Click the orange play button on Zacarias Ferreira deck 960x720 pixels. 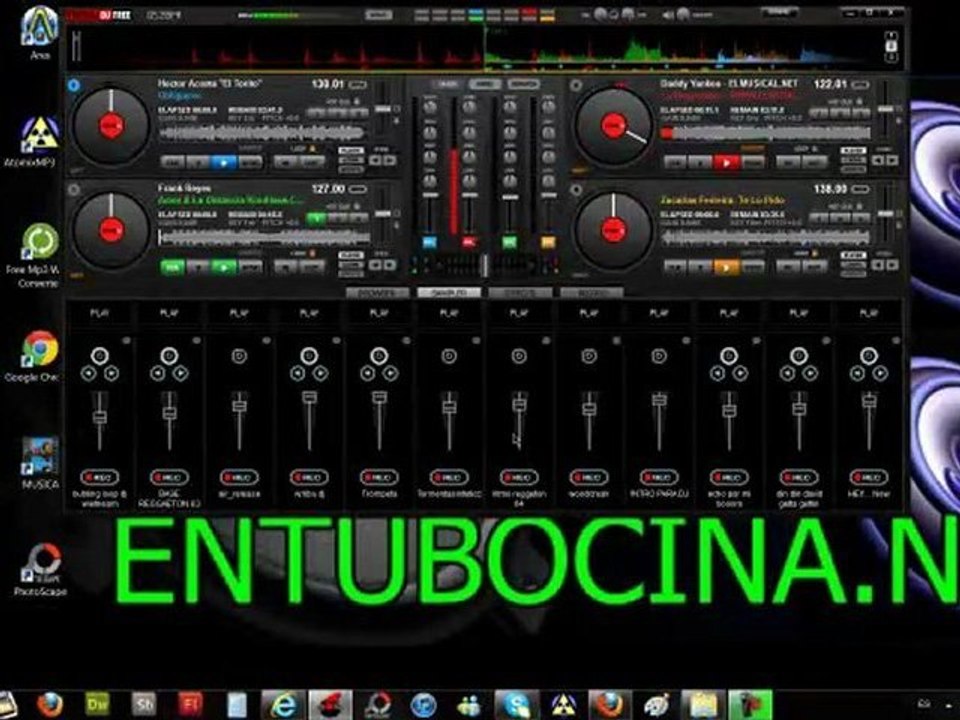coord(726,268)
